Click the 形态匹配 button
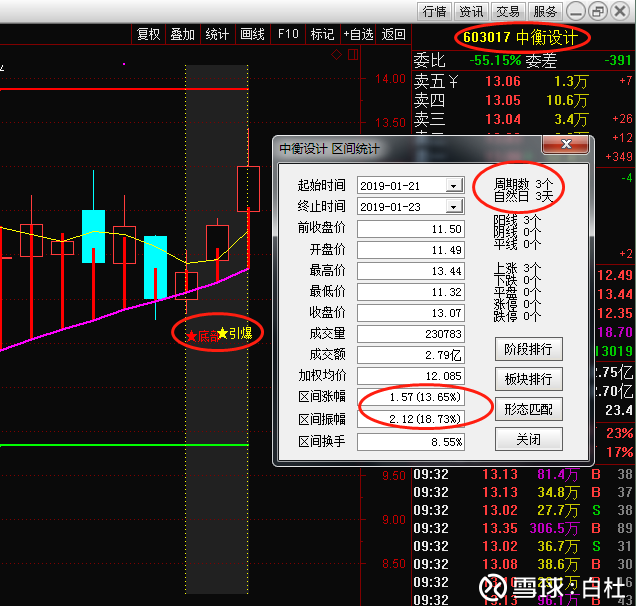The height and width of the screenshot is (606, 636). click(529, 409)
